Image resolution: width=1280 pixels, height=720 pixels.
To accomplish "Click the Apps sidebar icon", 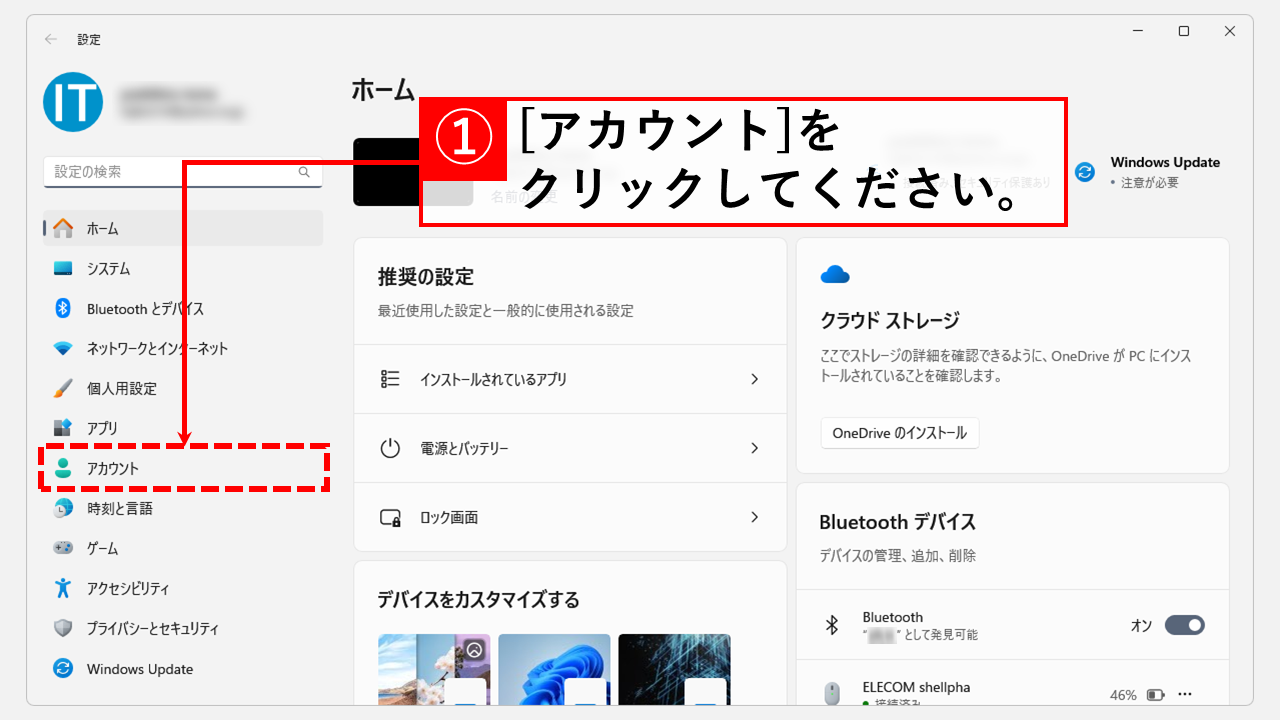I will pyautogui.click(x=63, y=428).
